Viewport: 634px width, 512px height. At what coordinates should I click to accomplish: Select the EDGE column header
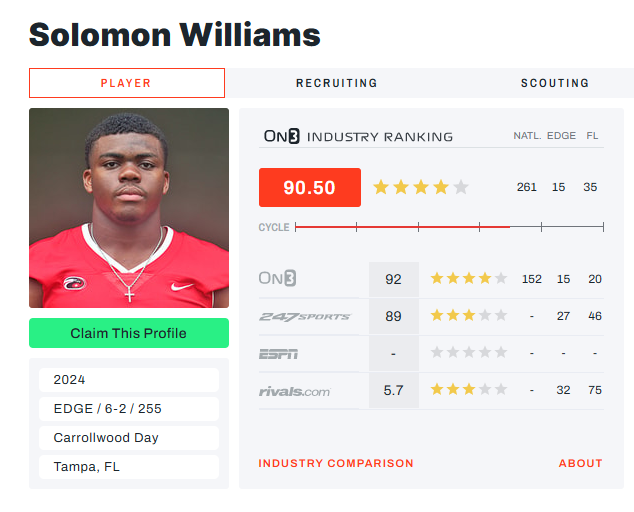point(561,136)
